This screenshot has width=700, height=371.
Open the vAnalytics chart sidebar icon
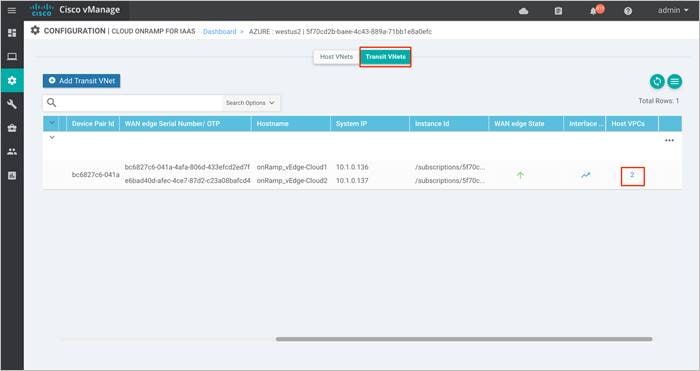[12, 175]
